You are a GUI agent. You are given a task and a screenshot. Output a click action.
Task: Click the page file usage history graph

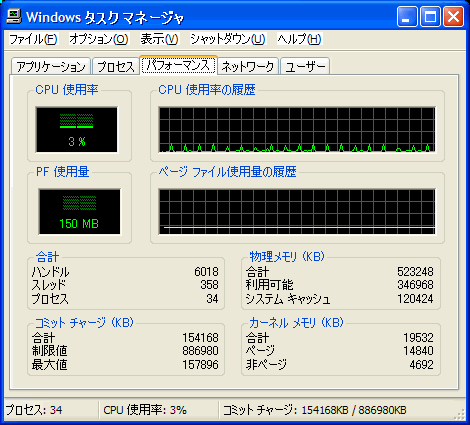[297, 212]
